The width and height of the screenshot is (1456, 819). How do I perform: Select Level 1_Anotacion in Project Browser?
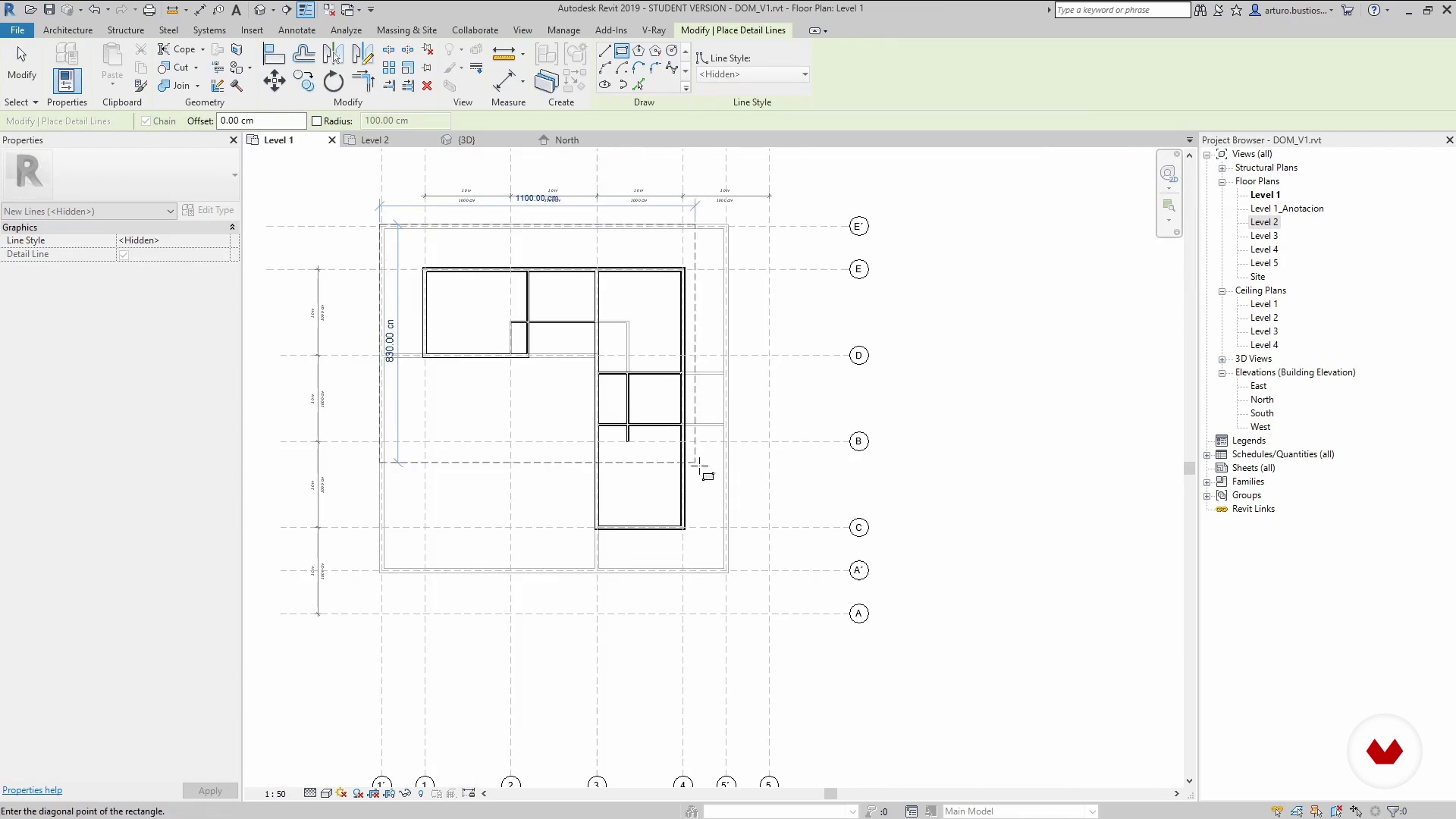tap(1287, 209)
